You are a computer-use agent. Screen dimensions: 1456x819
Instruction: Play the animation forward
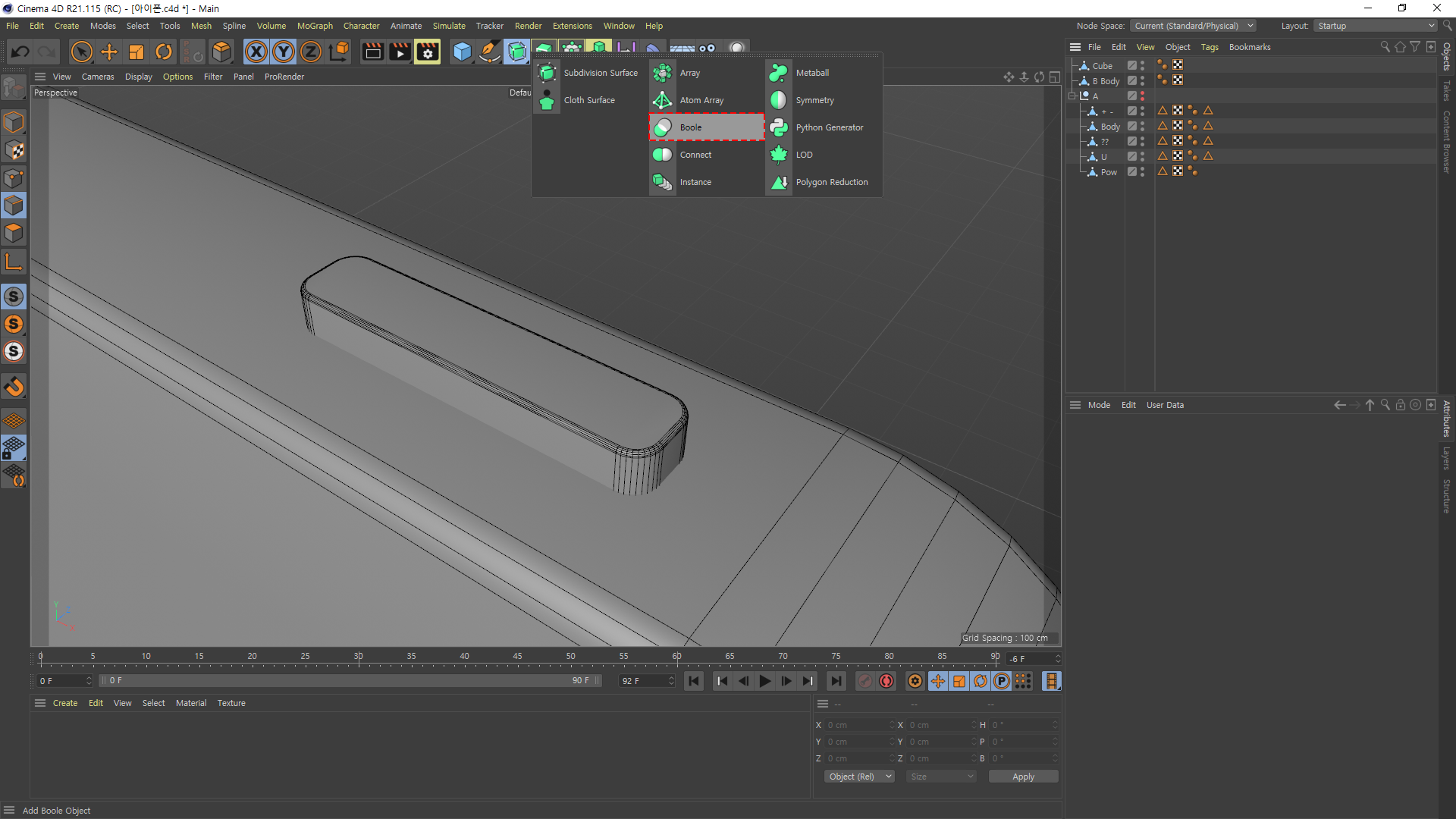click(x=764, y=681)
